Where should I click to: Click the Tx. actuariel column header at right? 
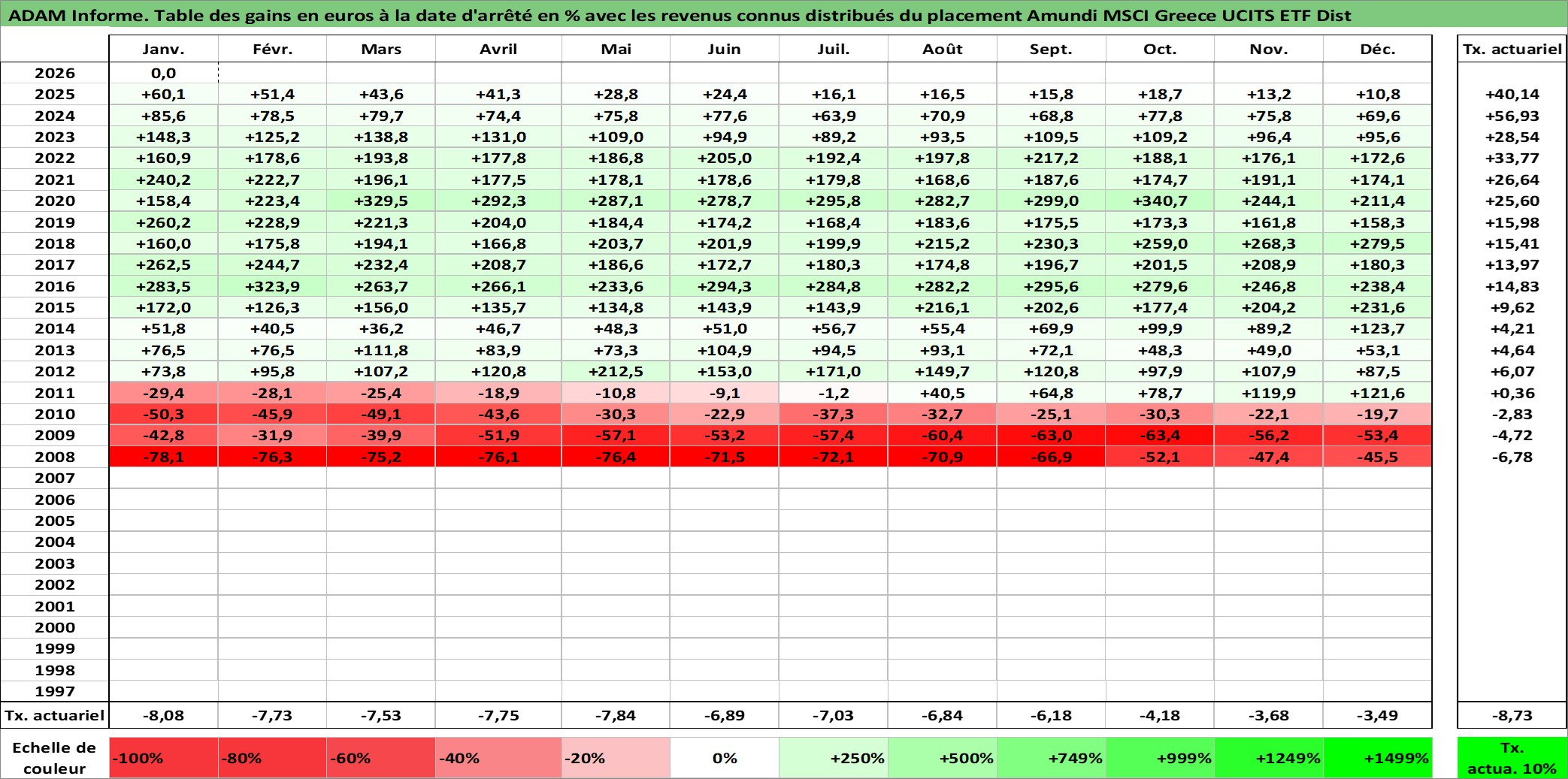tap(1512, 49)
